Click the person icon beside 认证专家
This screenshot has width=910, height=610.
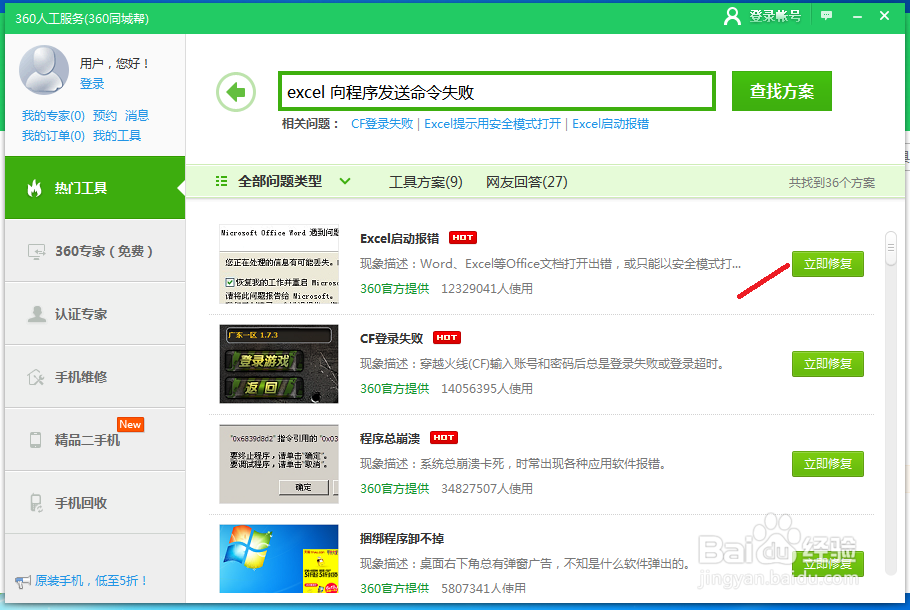click(x=37, y=314)
